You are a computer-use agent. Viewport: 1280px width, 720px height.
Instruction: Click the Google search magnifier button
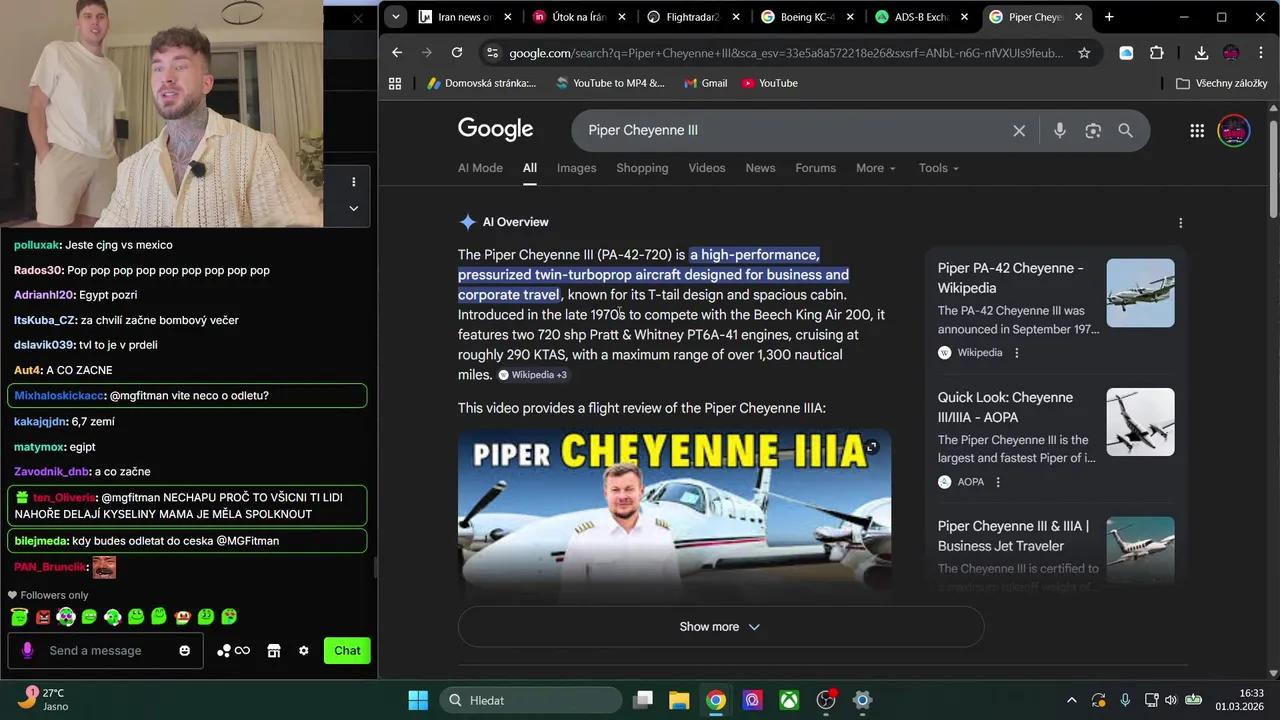(x=1125, y=130)
